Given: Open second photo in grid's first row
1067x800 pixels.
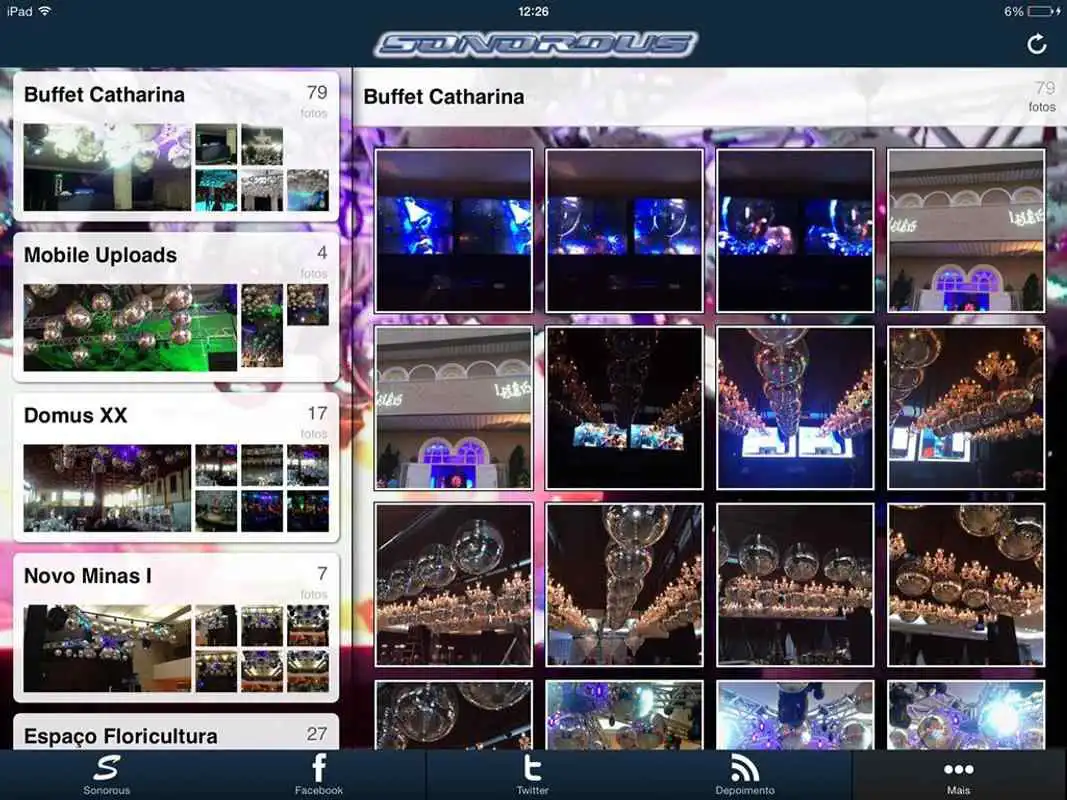Looking at the screenshot, I should point(625,231).
